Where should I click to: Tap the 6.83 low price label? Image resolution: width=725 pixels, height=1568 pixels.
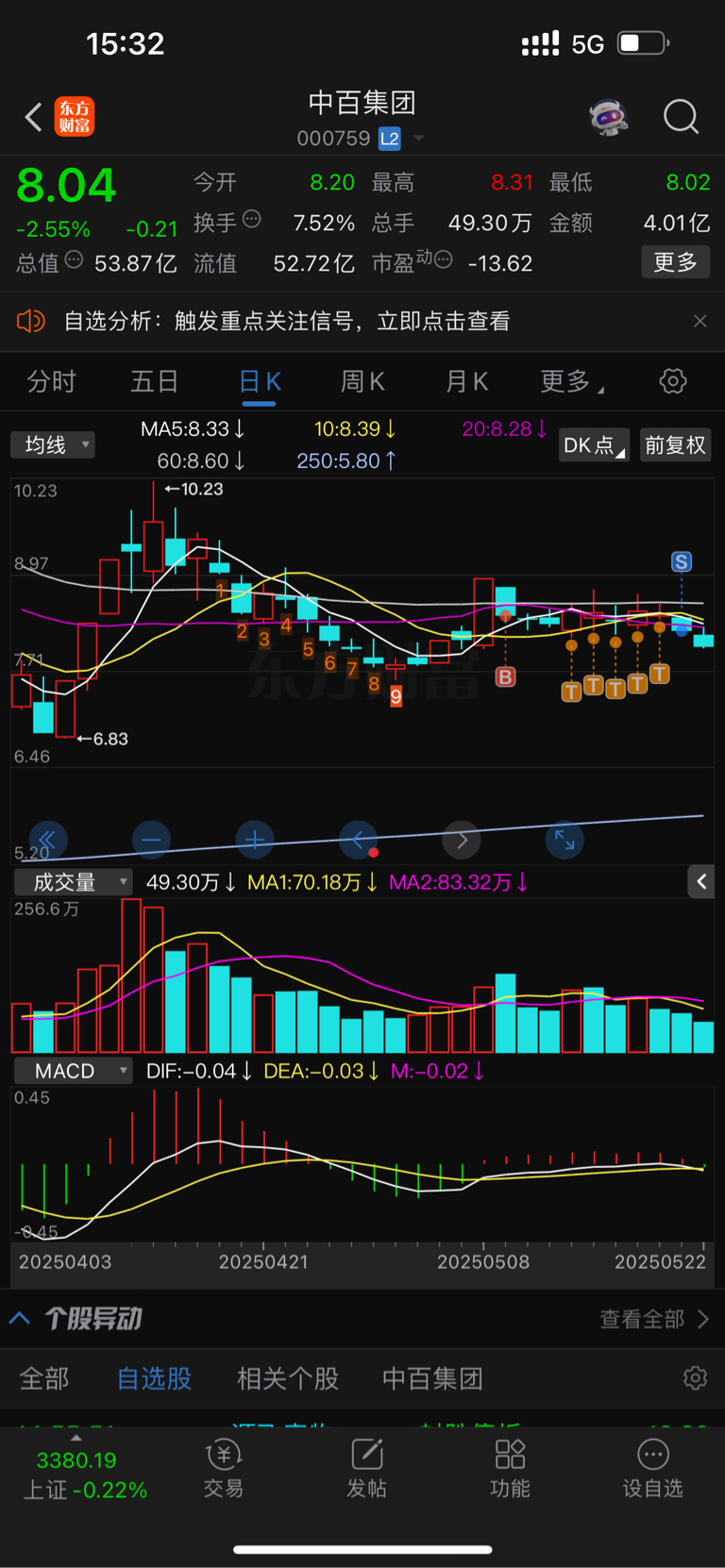click(x=102, y=739)
